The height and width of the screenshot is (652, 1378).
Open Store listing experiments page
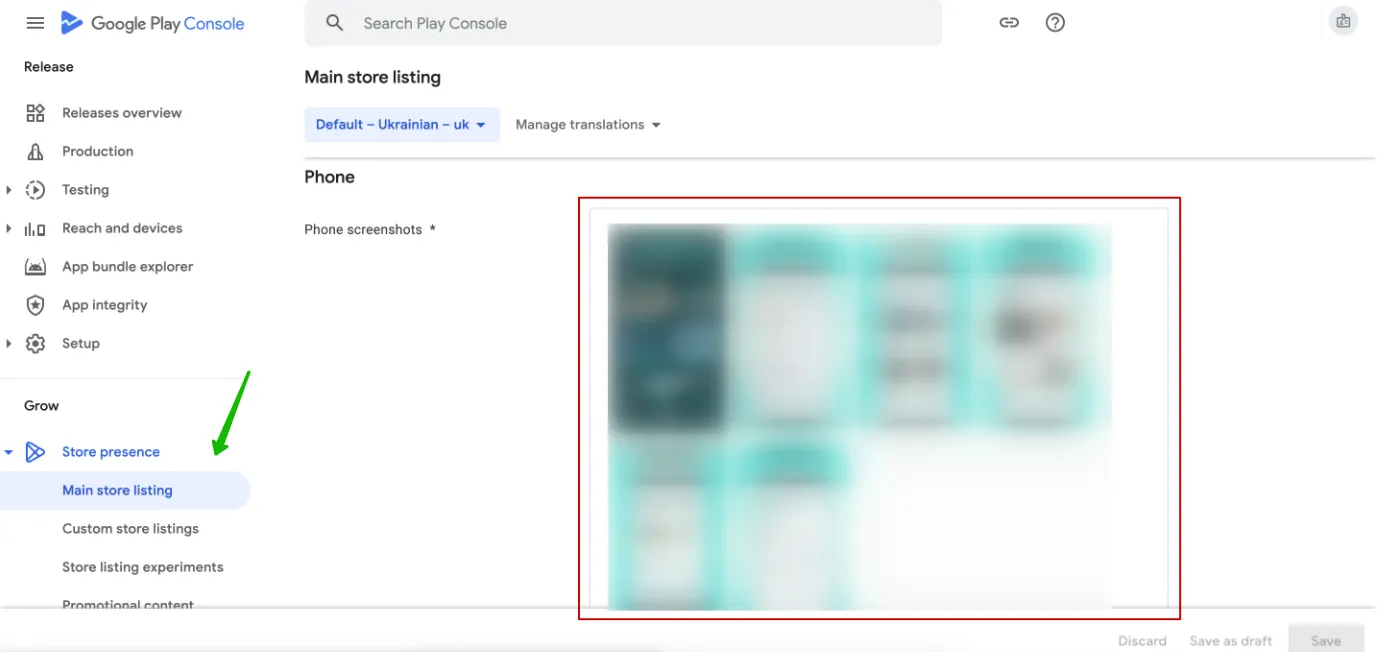pyautogui.click(x=142, y=567)
